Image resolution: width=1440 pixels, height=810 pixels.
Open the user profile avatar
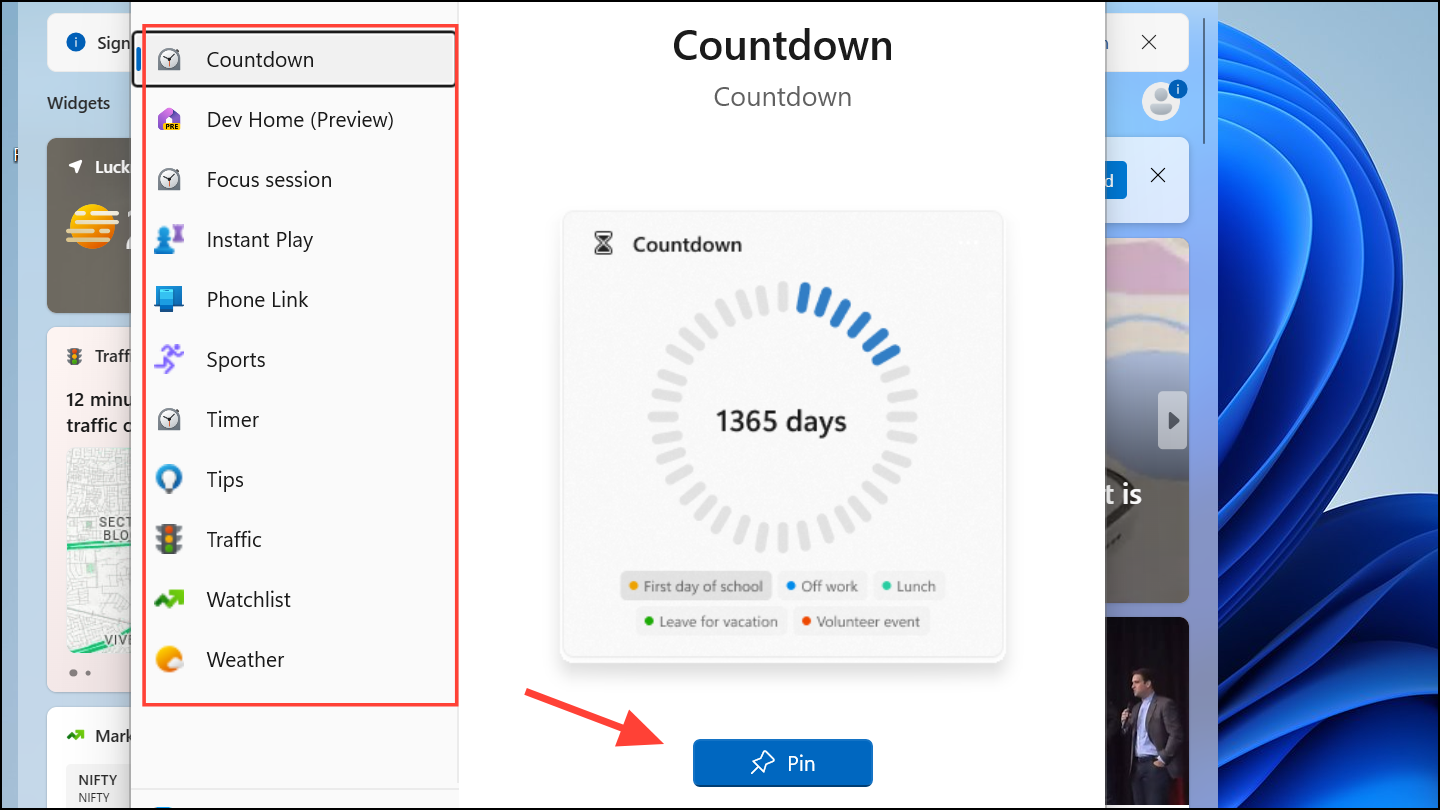[x=1161, y=101]
